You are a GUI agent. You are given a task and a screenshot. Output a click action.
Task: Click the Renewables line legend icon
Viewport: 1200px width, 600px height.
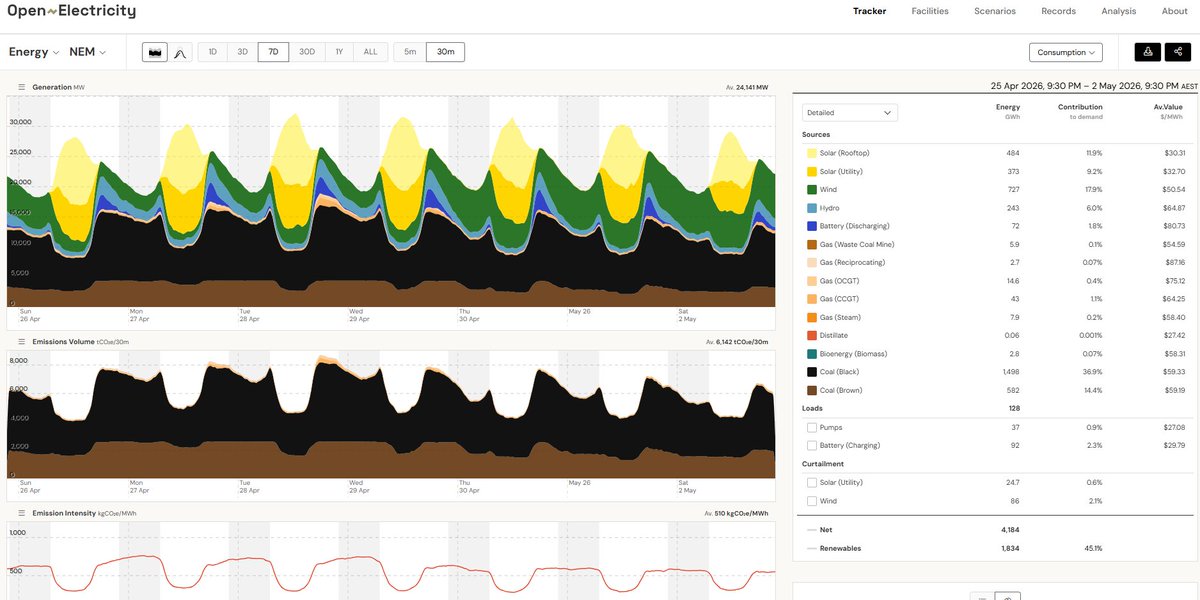[x=811, y=548]
